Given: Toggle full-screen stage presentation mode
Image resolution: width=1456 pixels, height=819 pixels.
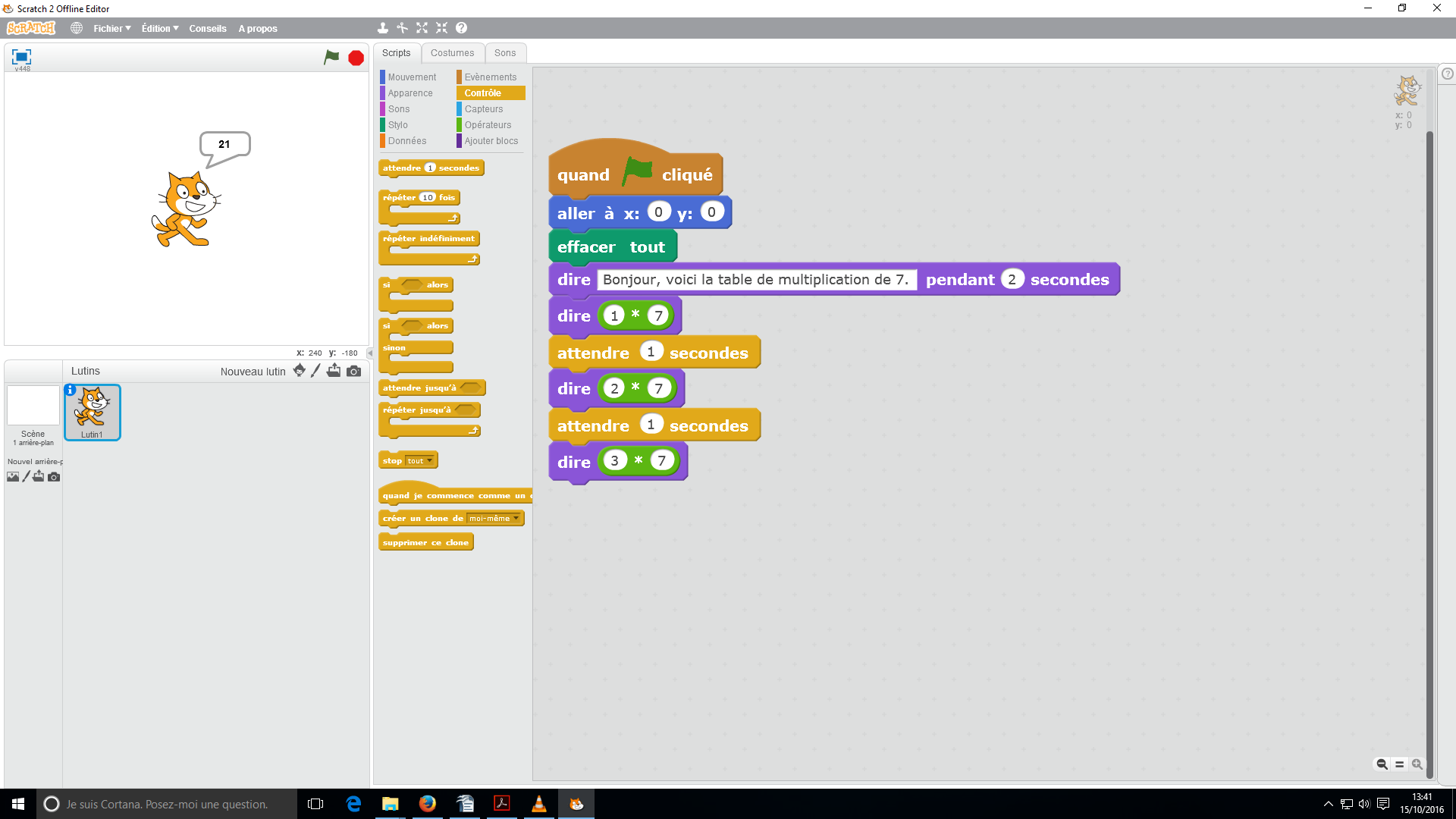Looking at the screenshot, I should click(x=21, y=57).
